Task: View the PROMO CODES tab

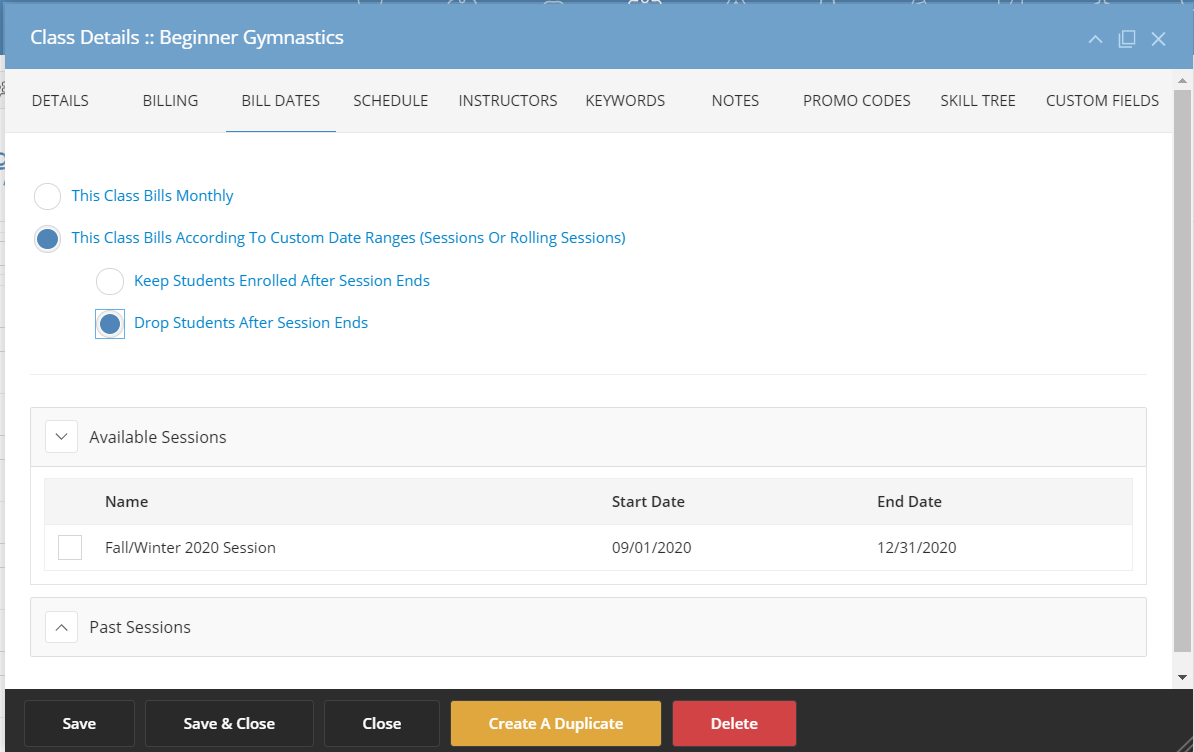Action: coord(857,100)
